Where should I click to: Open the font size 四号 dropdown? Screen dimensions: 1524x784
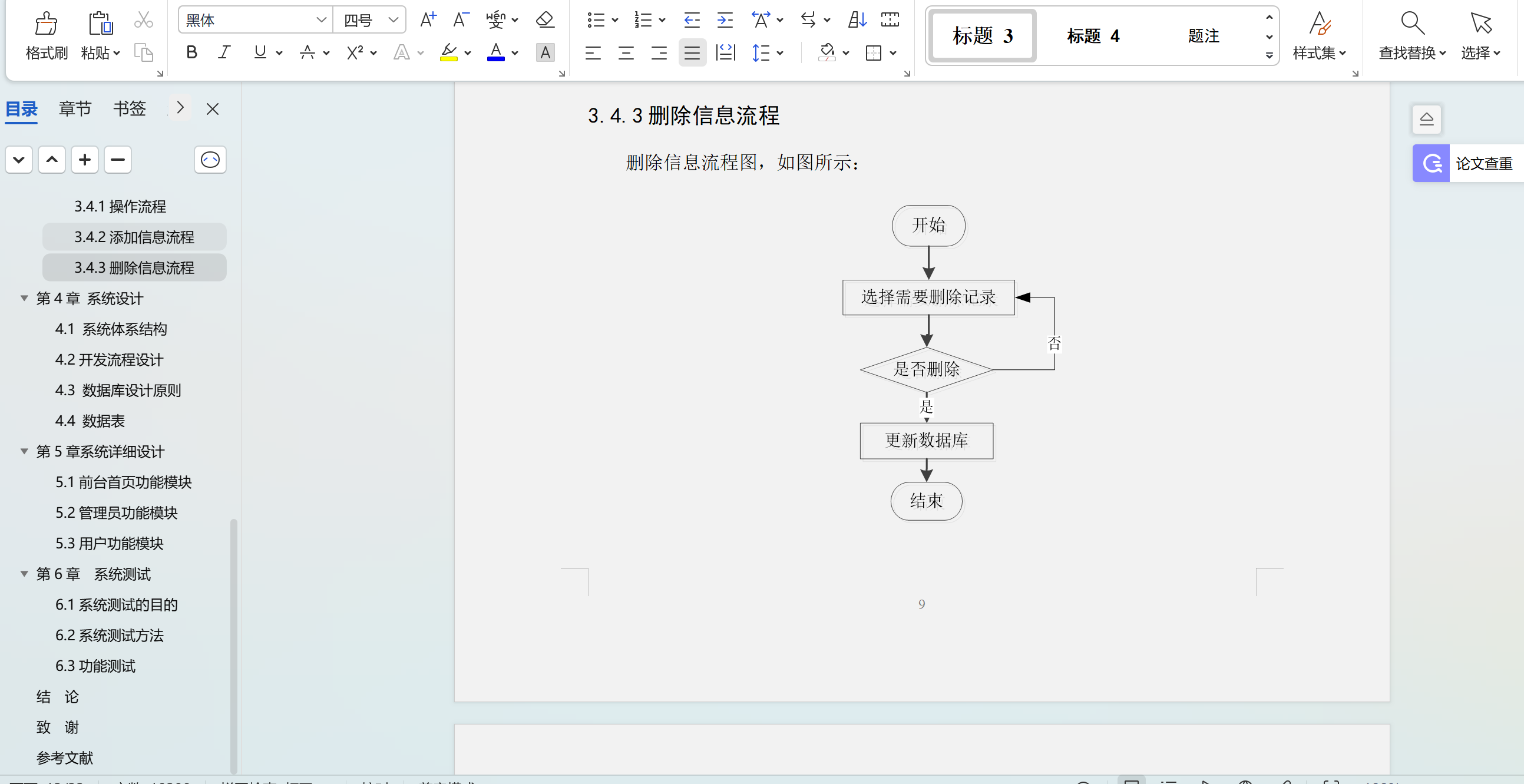click(x=393, y=20)
